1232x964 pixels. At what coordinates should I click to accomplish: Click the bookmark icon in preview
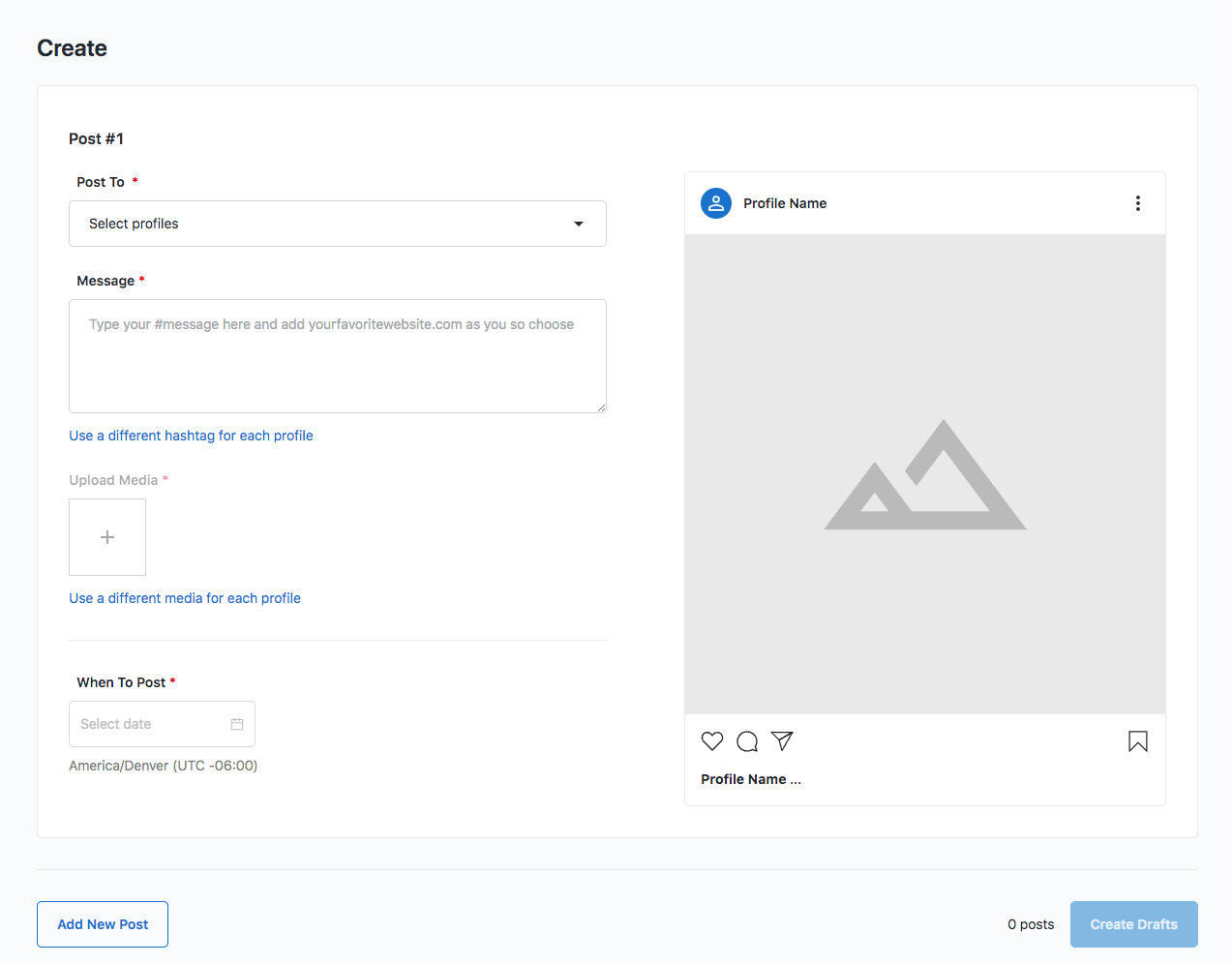click(1138, 741)
